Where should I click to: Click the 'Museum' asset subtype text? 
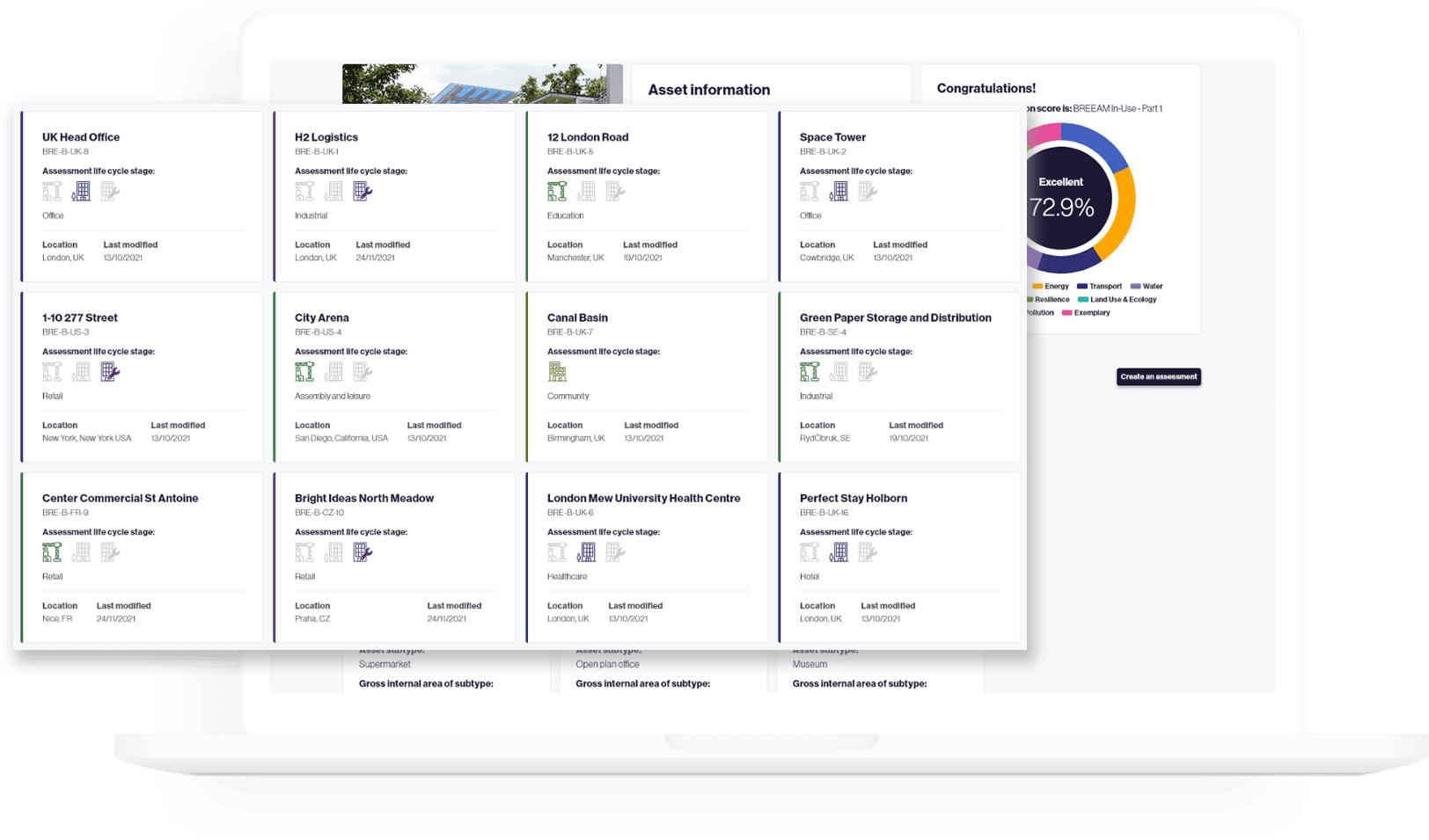810,664
